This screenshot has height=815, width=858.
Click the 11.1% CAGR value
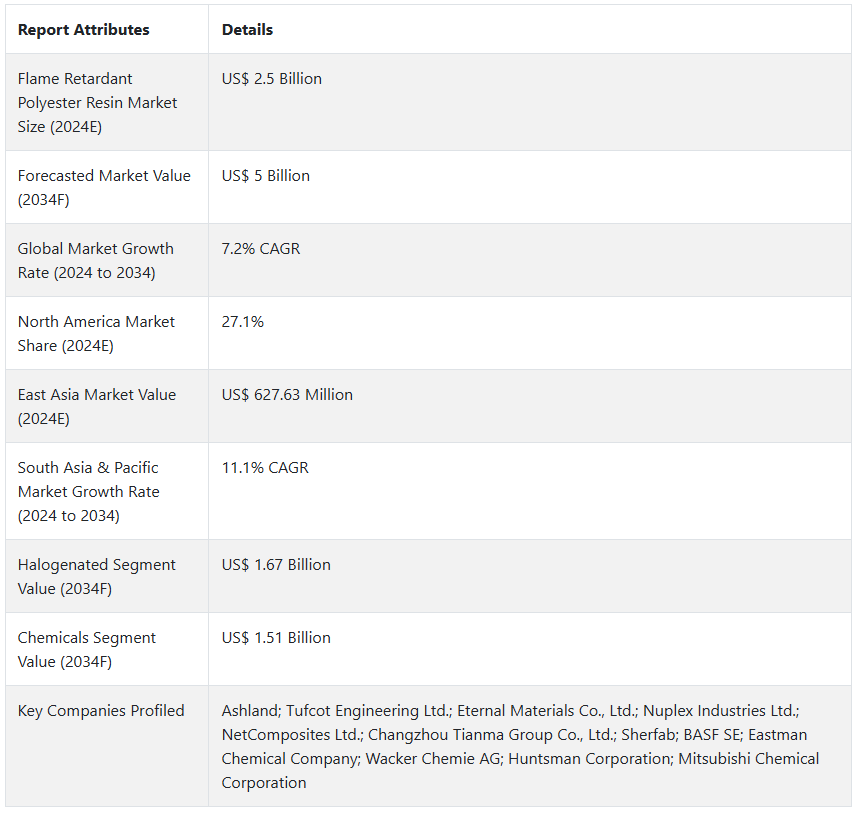click(x=265, y=468)
